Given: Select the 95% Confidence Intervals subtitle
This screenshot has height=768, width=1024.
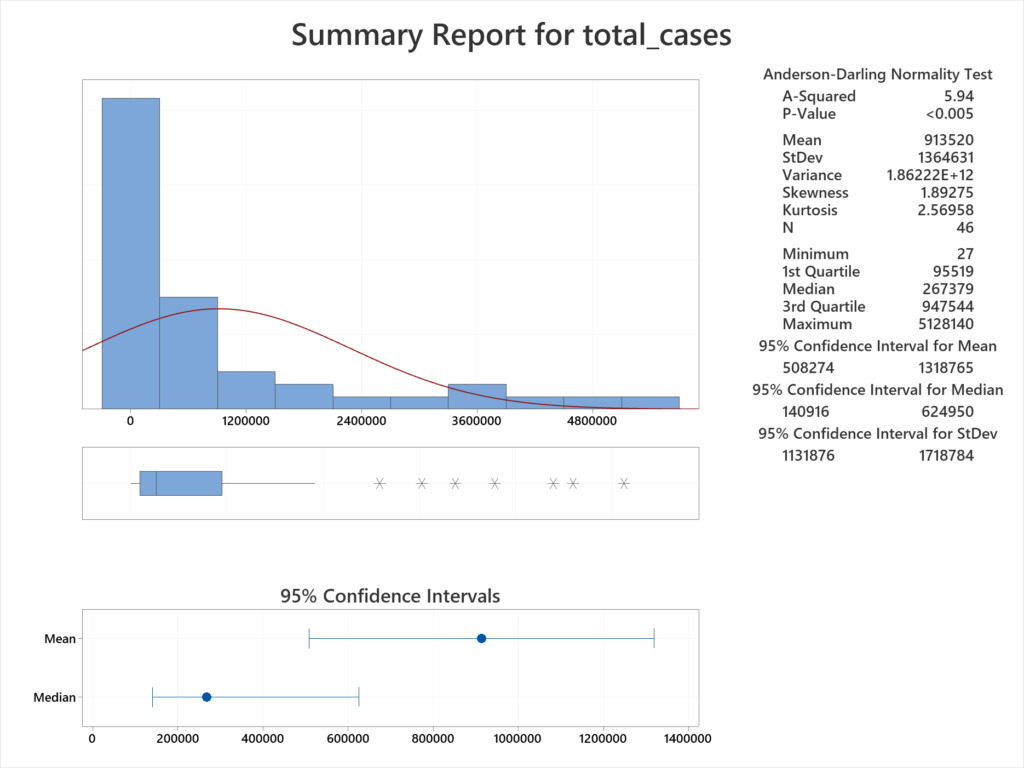Looking at the screenshot, I should [390, 596].
